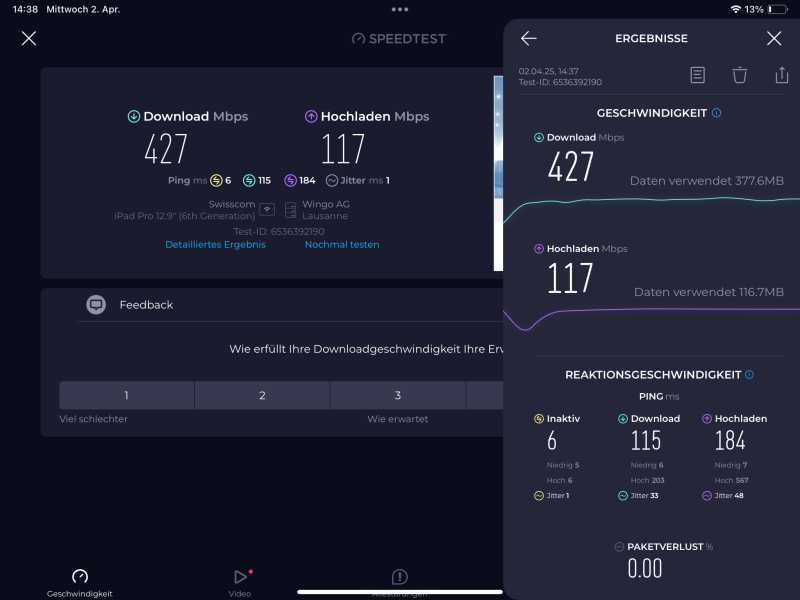Open the three-dot multitasking menu at the top
Screen dimensions: 800x600
[400, 9]
